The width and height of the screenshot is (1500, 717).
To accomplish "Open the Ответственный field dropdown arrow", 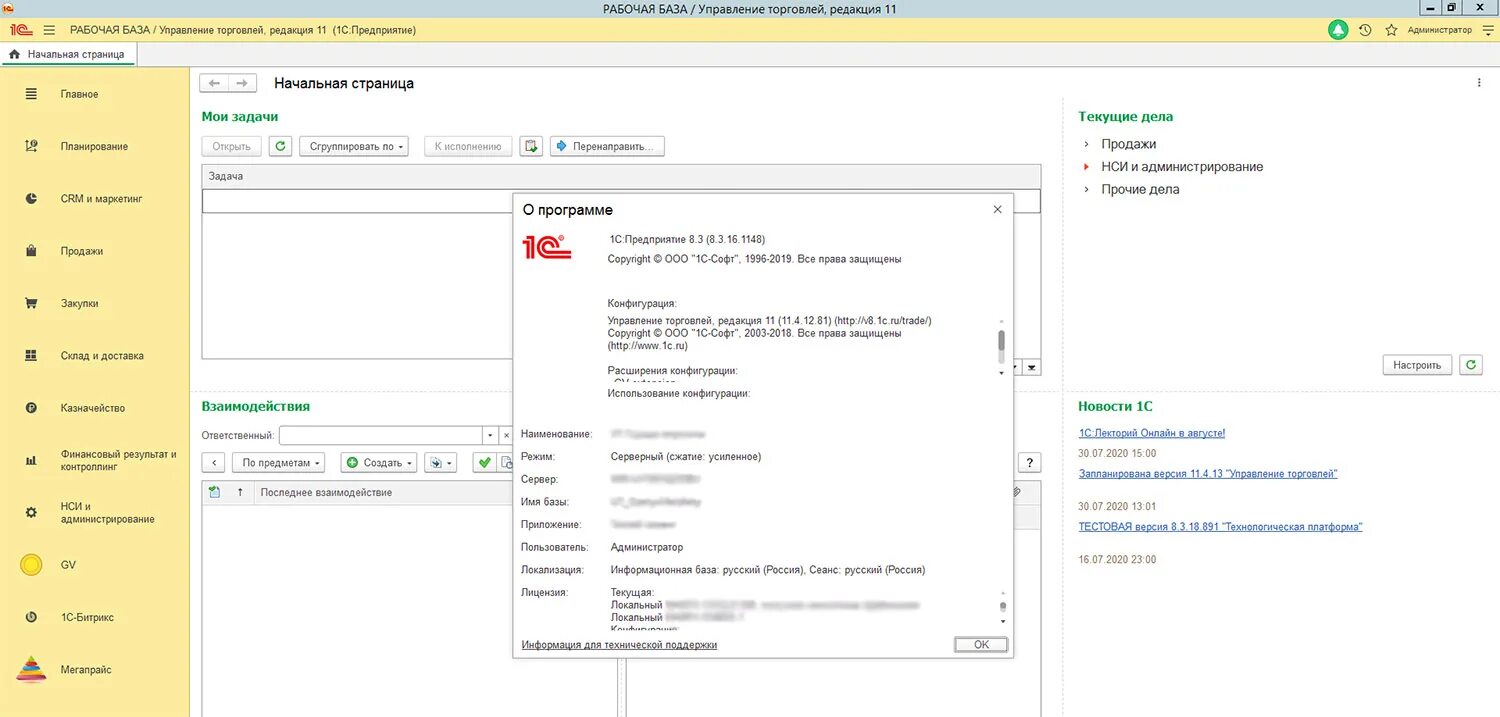I will coord(490,436).
